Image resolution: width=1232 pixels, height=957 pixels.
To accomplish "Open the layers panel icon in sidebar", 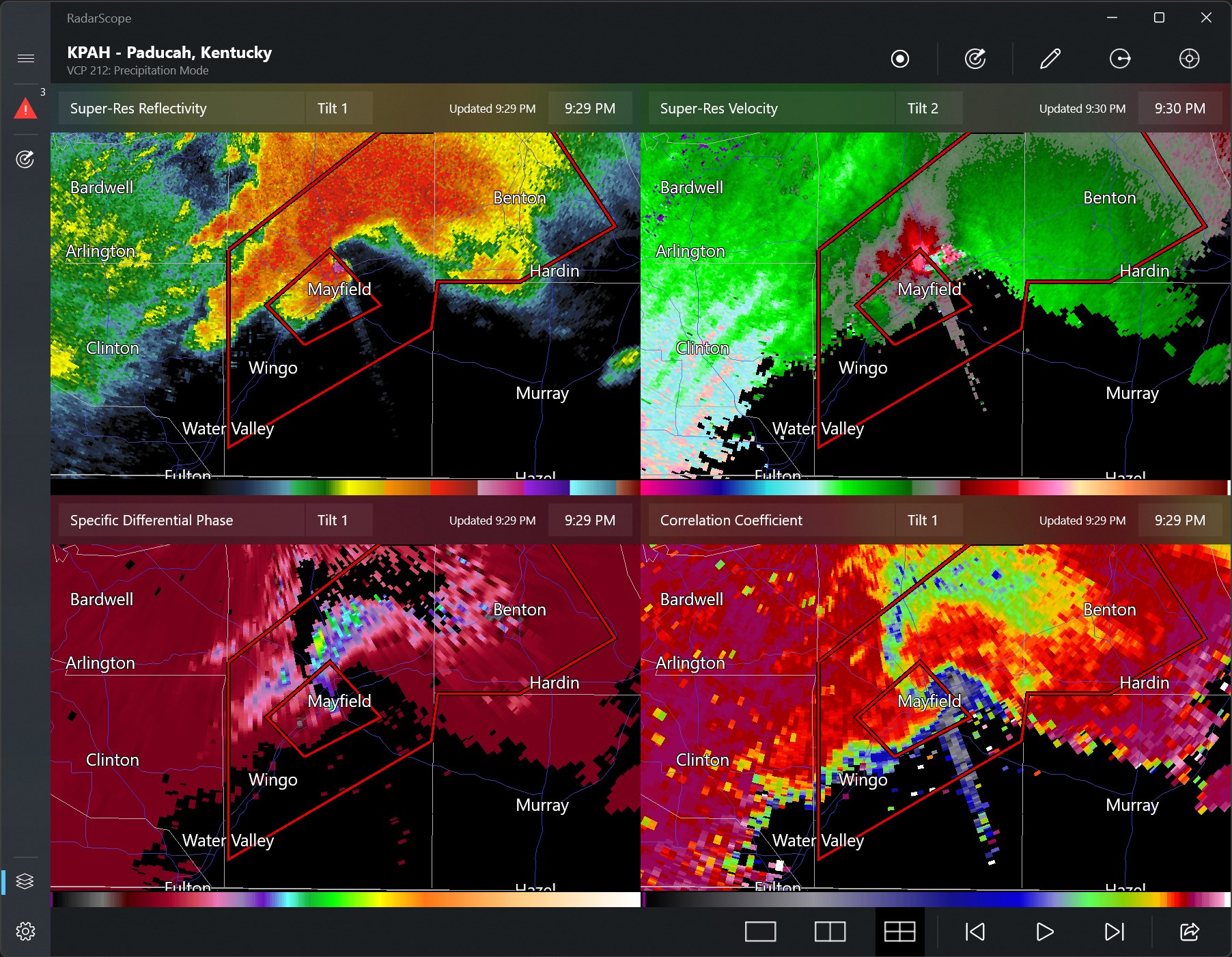I will tap(26, 881).
